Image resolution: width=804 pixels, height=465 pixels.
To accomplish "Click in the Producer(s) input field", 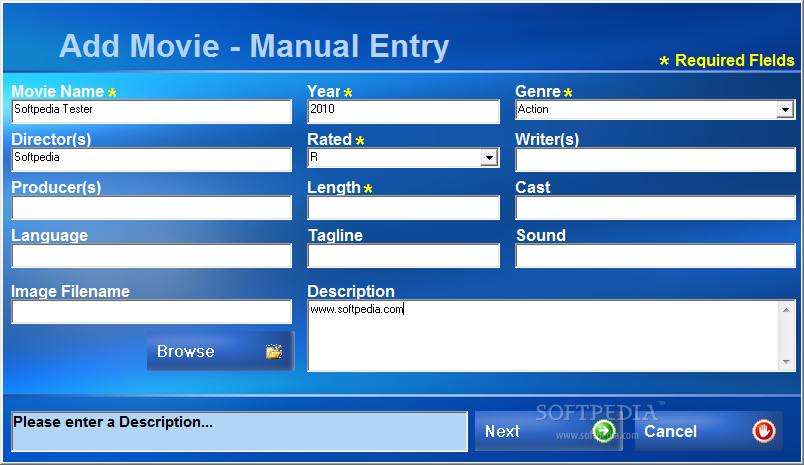I will click(151, 208).
